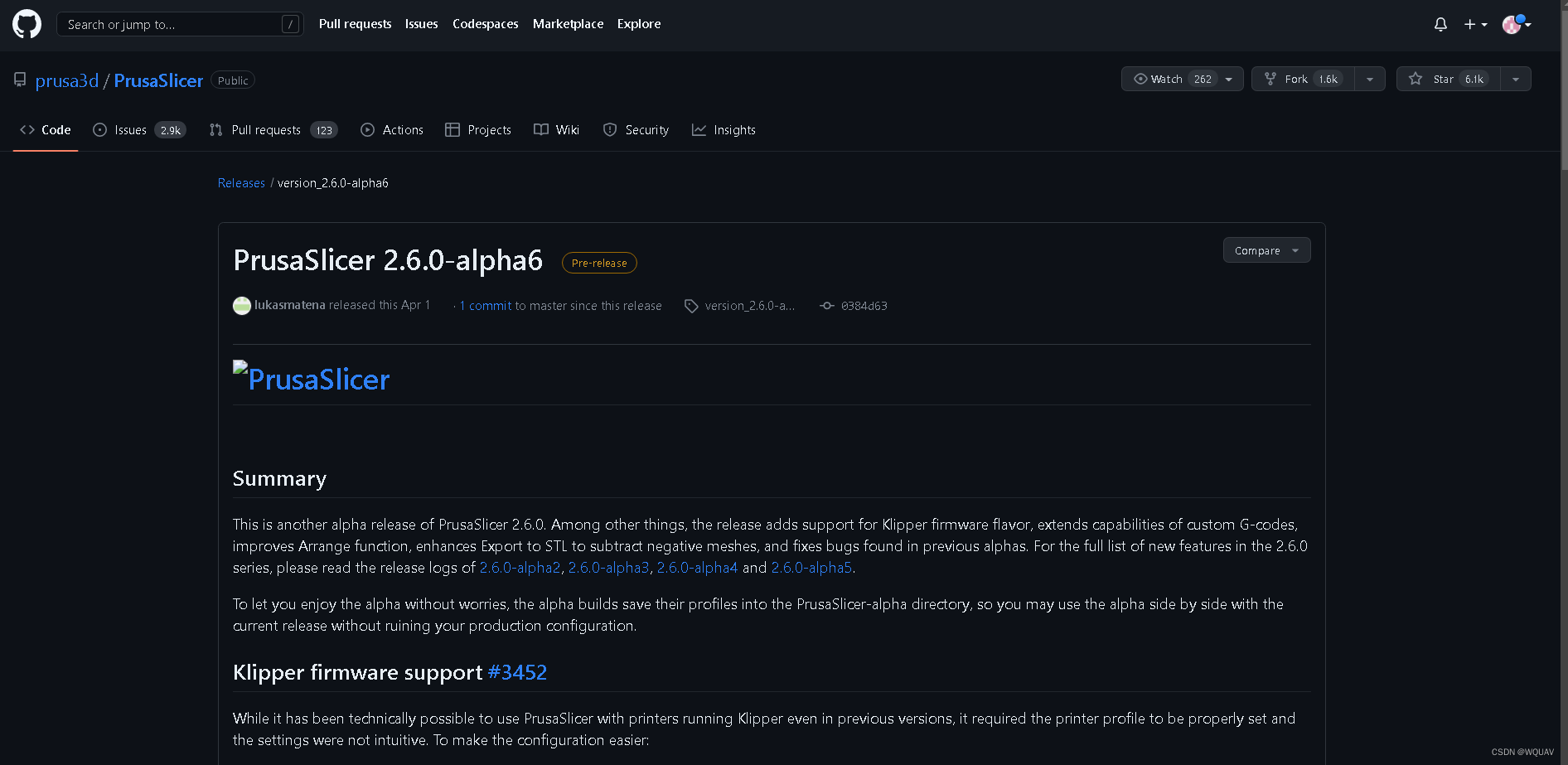Click the repository book icon

(x=20, y=80)
